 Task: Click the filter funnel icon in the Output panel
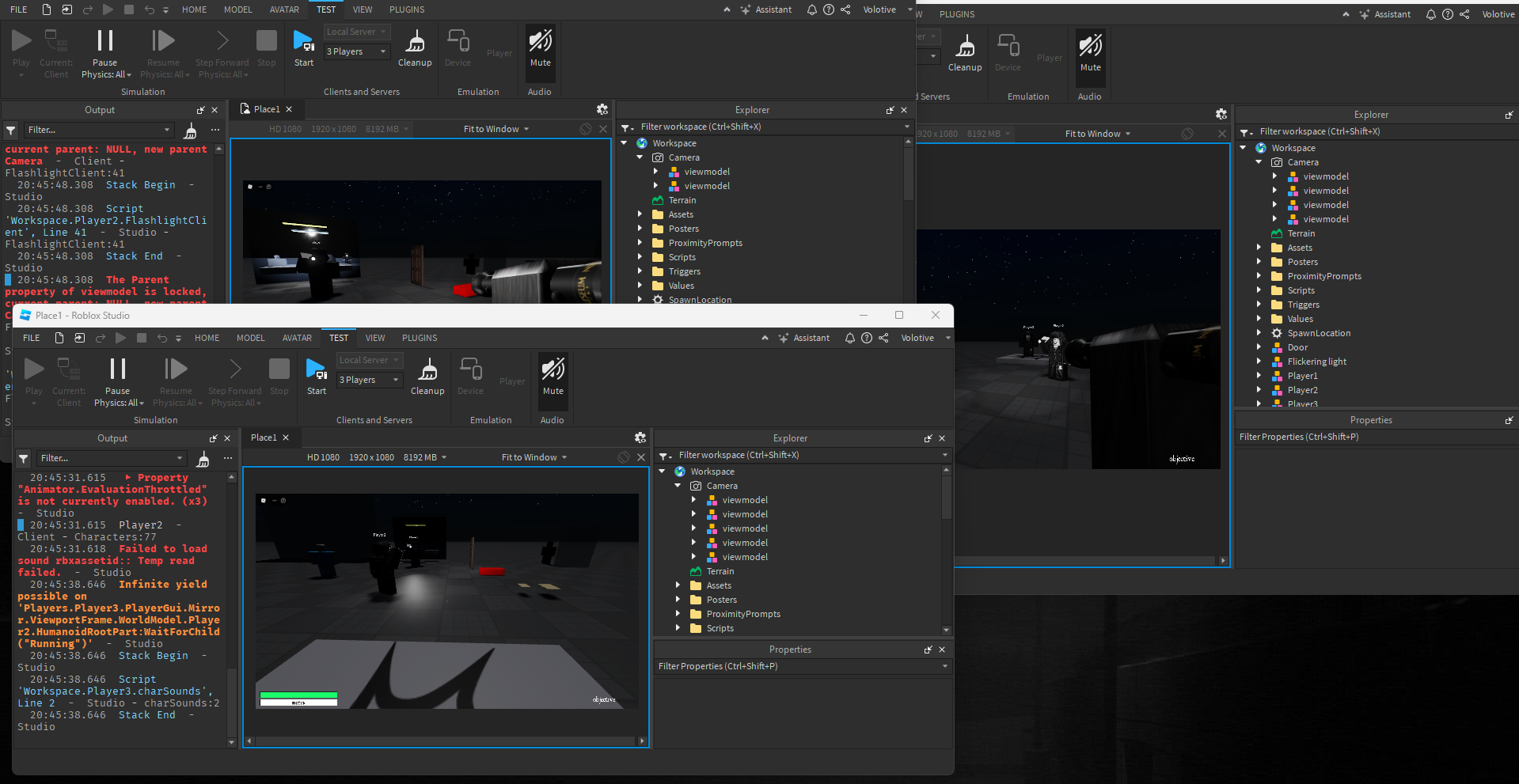tap(23, 458)
